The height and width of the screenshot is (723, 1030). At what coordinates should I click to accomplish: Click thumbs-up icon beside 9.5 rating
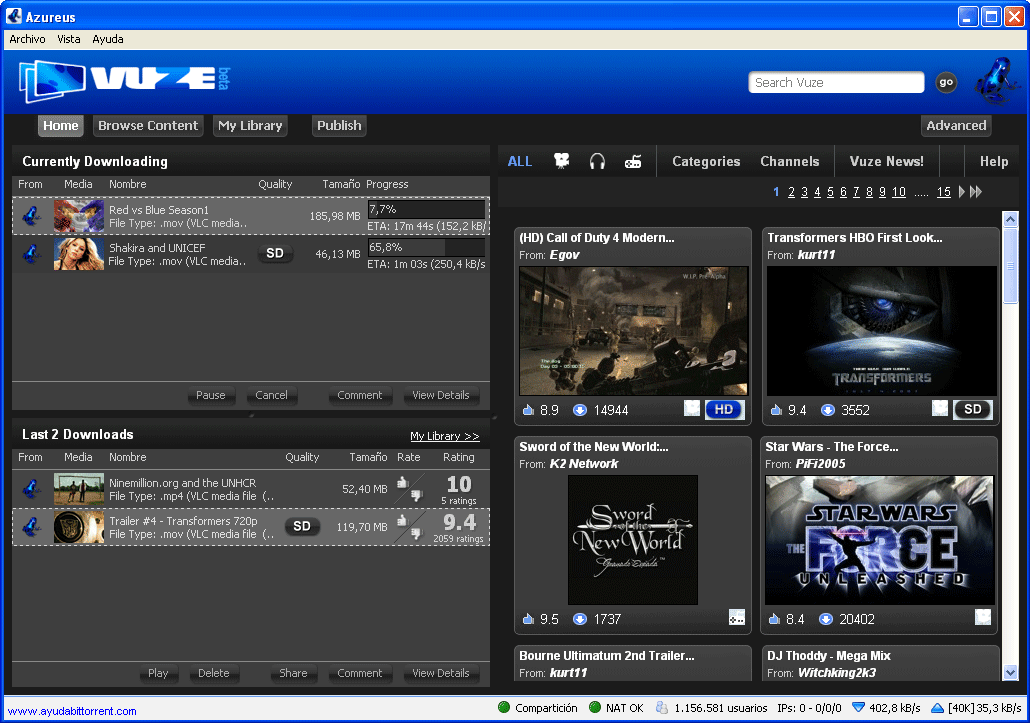528,619
